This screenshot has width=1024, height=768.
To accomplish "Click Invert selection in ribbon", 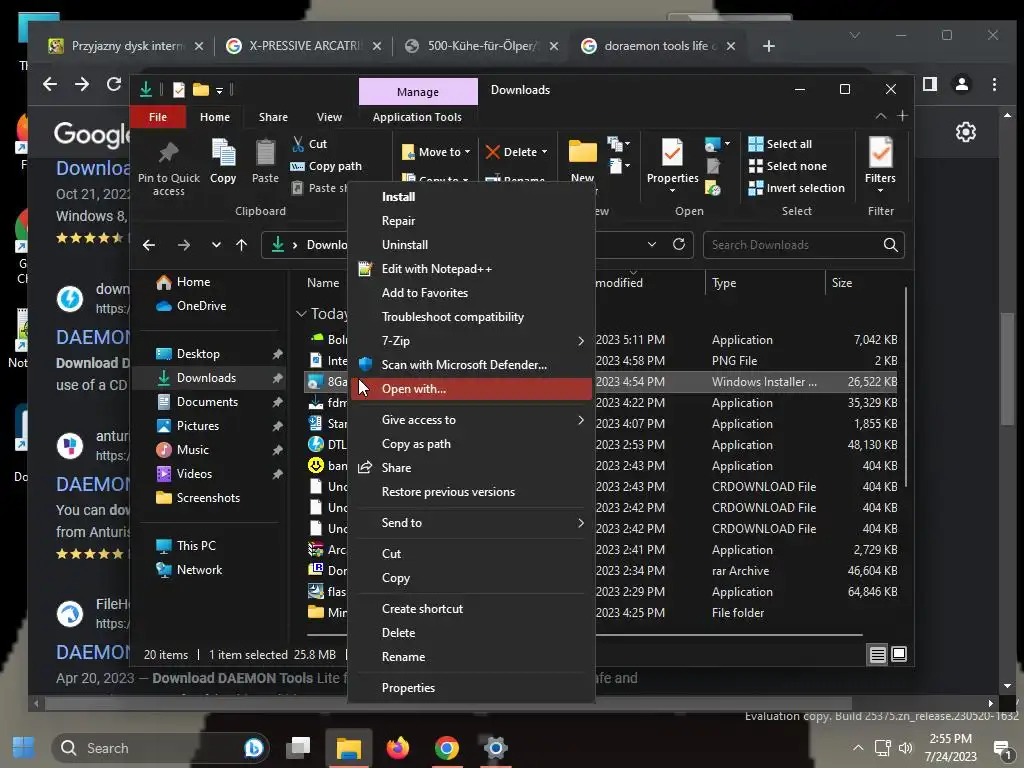I will [x=797, y=188].
